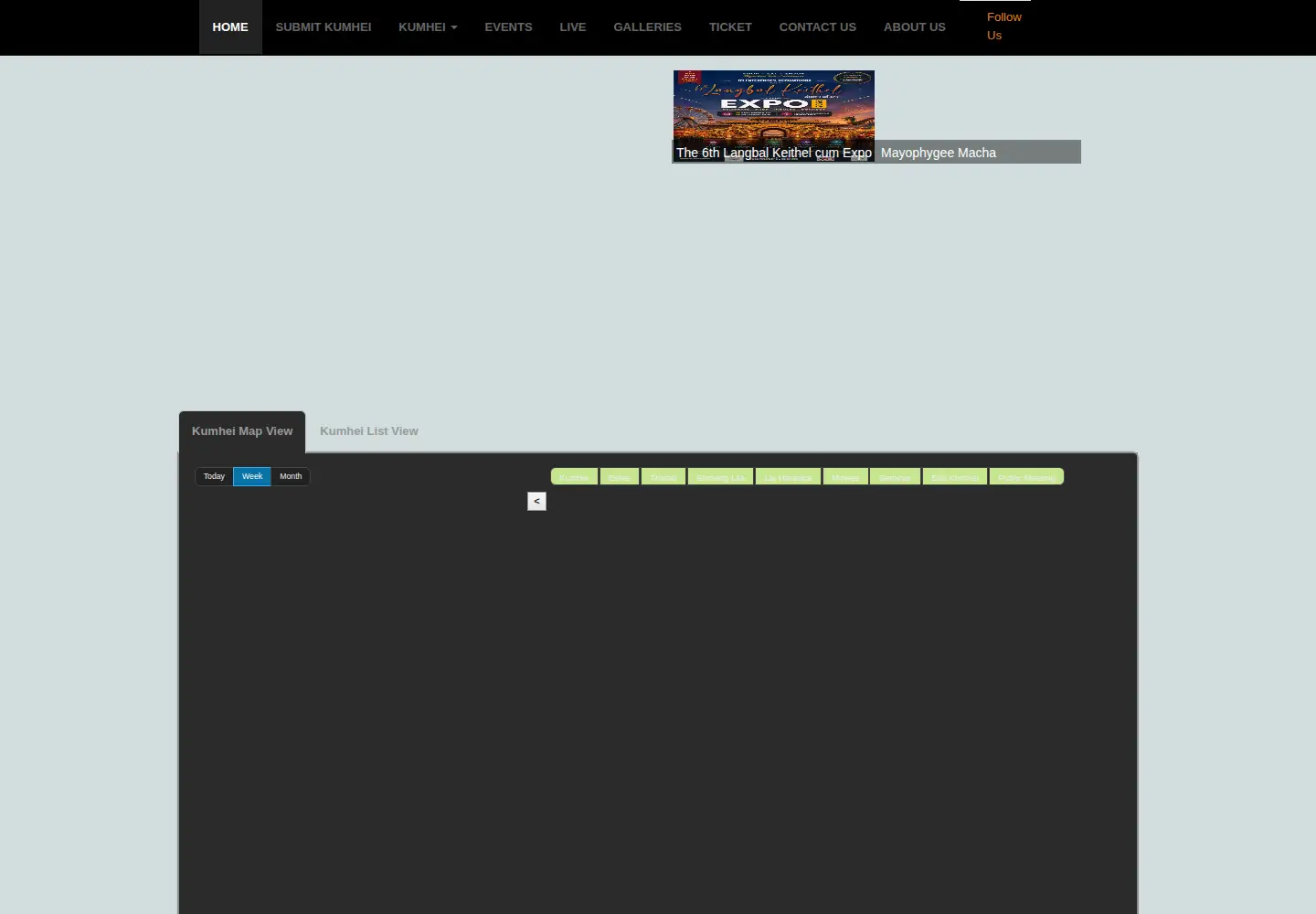
Task: Filter by the green Kumhei category button
Action: click(574, 477)
